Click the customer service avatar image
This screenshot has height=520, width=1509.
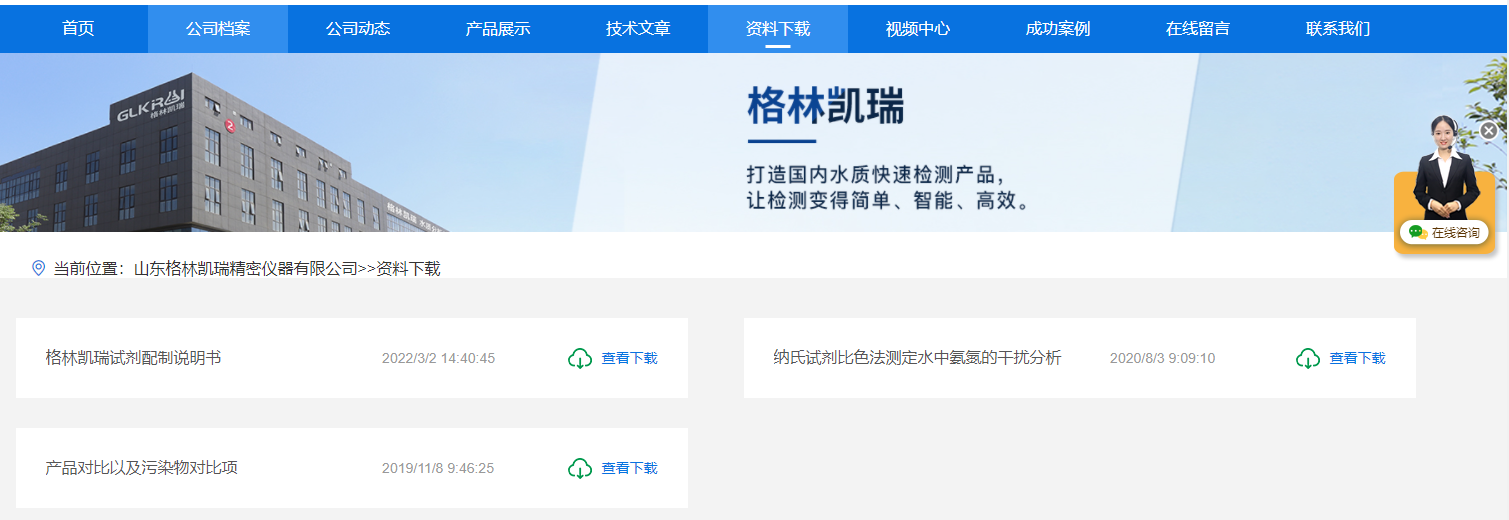tap(1444, 170)
